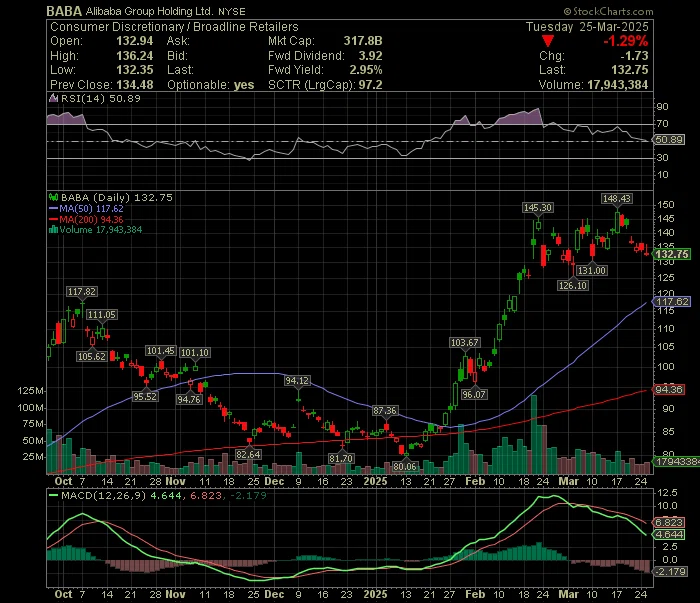Image resolution: width=700 pixels, height=603 pixels.
Task: Click the 103.67 price label
Action: pos(465,342)
